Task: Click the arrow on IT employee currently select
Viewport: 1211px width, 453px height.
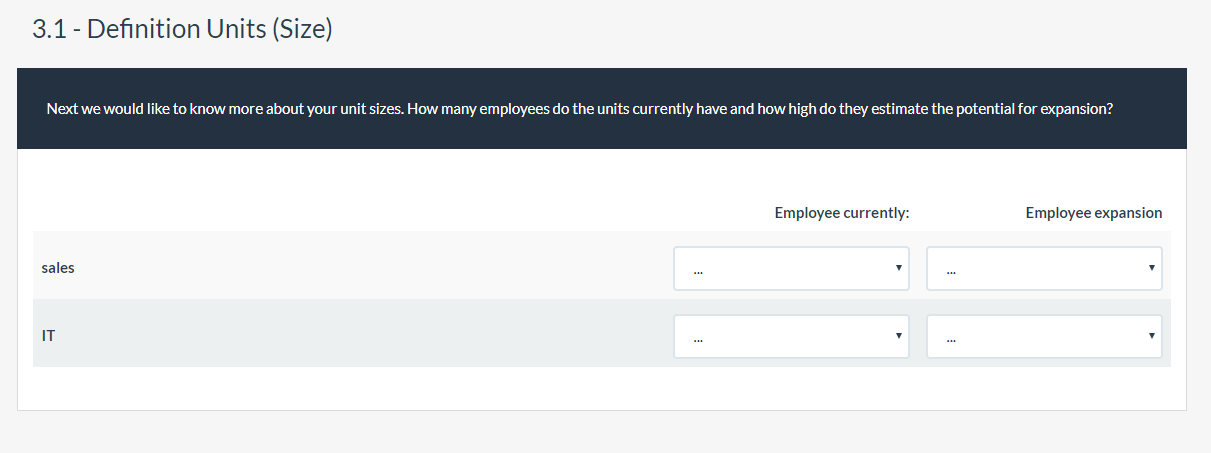Action: click(x=899, y=335)
